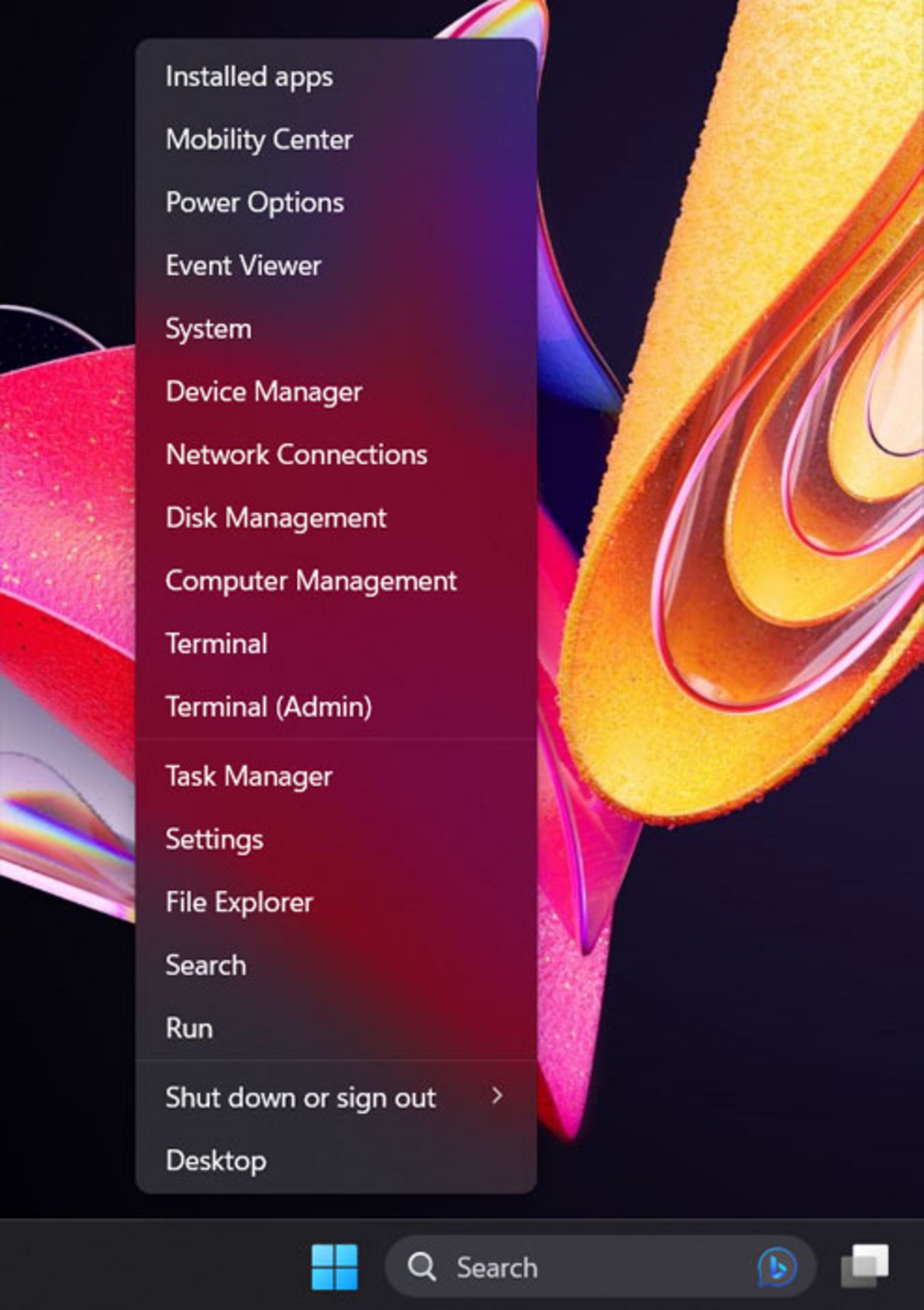This screenshot has width=924, height=1310.
Task: Select Mobility Center menu entry
Action: click(x=259, y=140)
